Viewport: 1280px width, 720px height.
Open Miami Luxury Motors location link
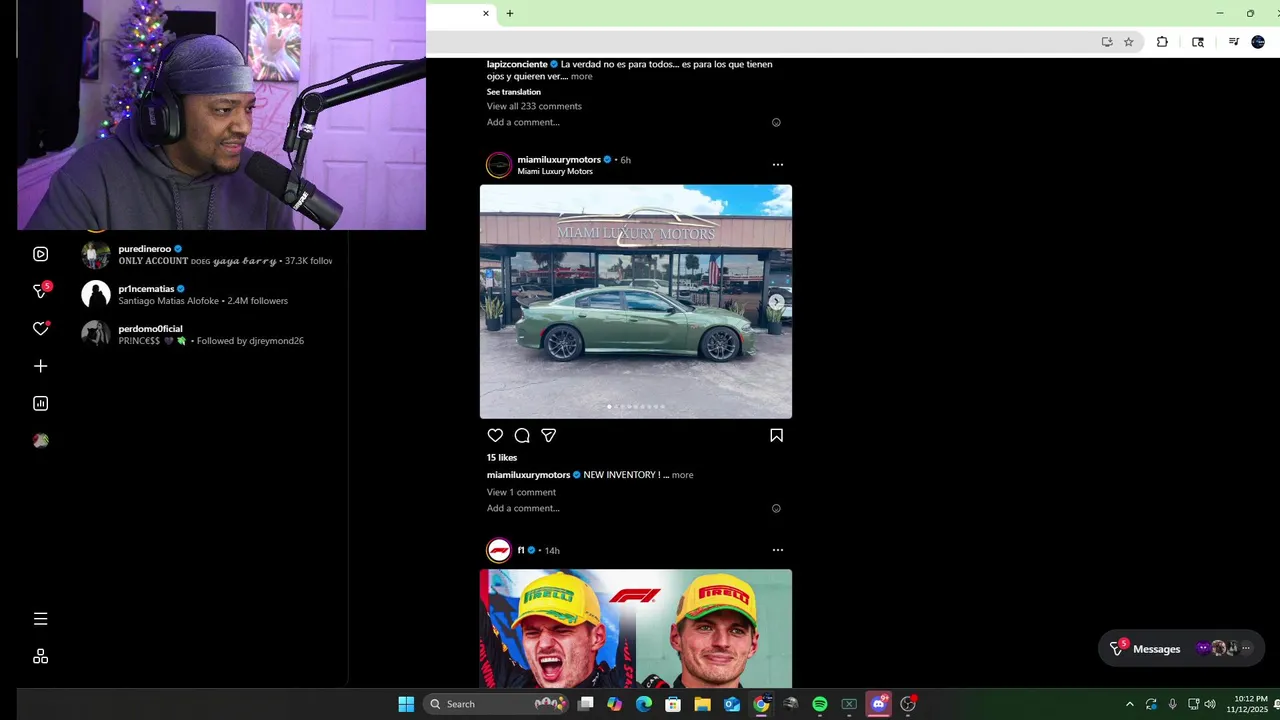coord(555,171)
